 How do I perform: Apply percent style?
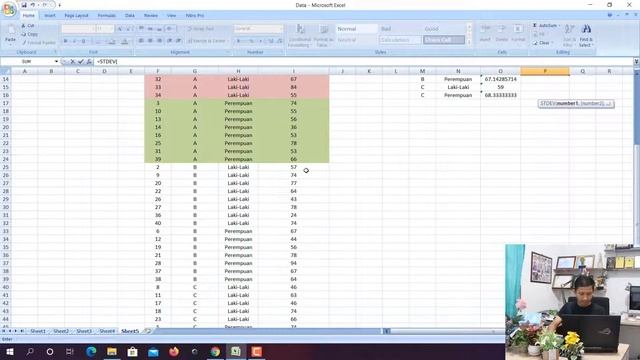point(251,41)
